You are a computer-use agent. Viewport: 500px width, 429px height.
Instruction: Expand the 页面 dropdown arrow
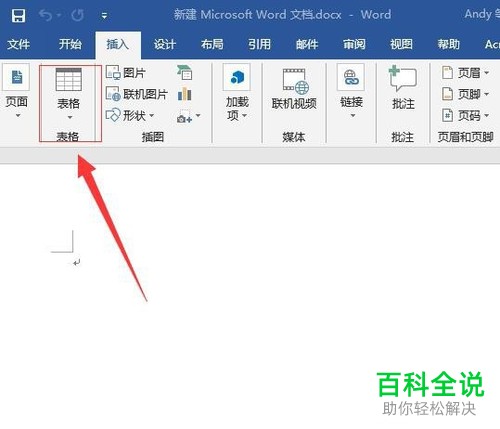pos(18,116)
